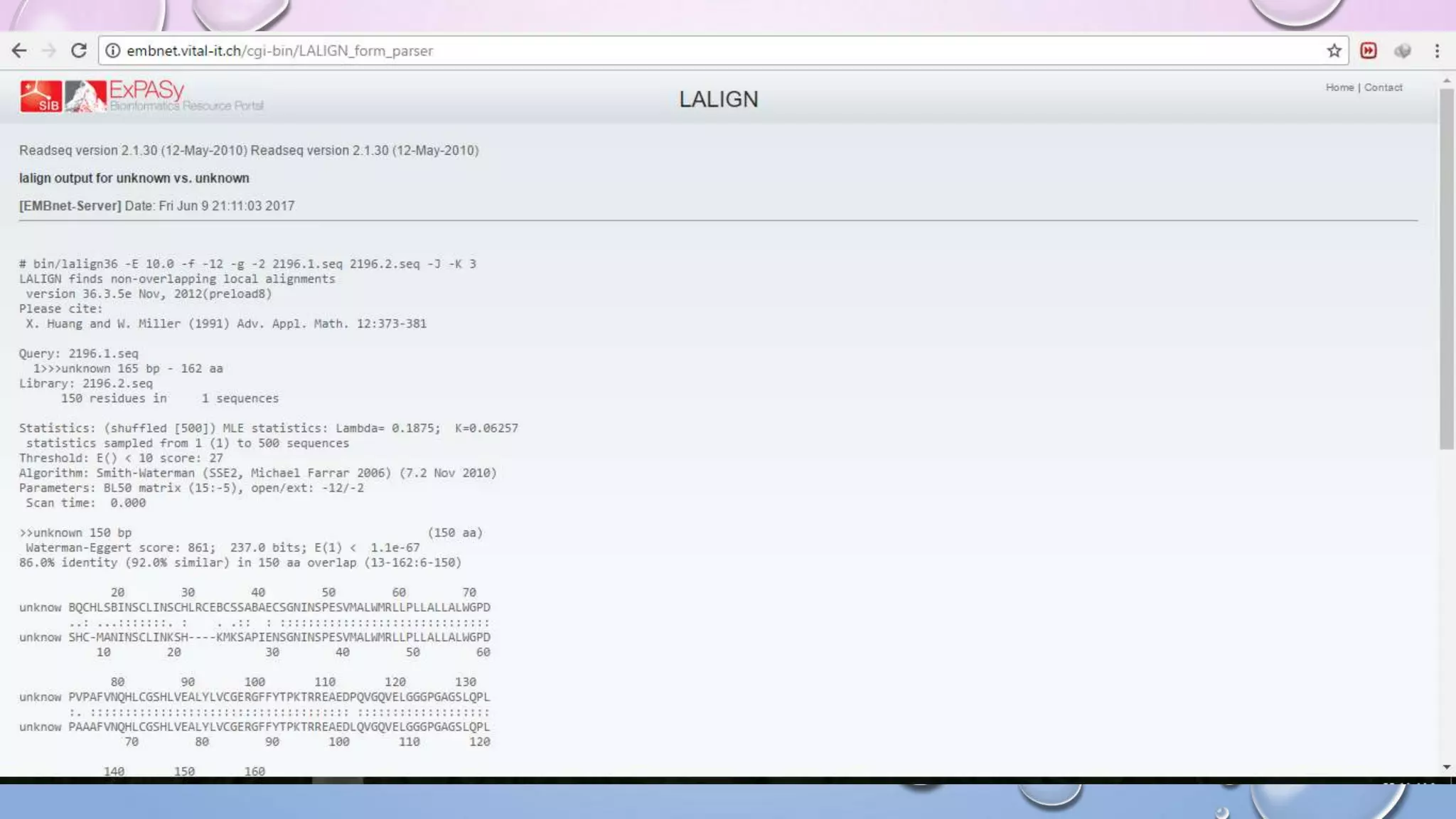
Task: Open the red extension icon in toolbar
Action: [1368, 50]
